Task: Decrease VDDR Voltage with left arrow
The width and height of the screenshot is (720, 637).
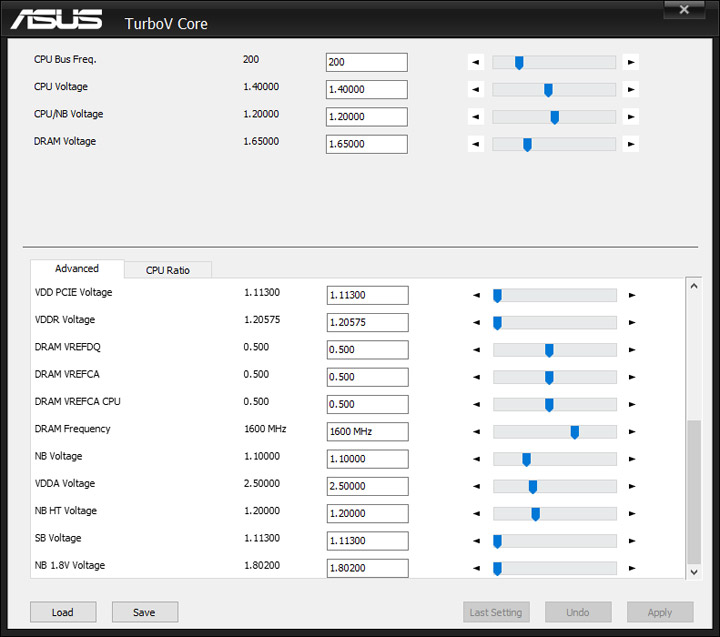Action: pos(477,322)
